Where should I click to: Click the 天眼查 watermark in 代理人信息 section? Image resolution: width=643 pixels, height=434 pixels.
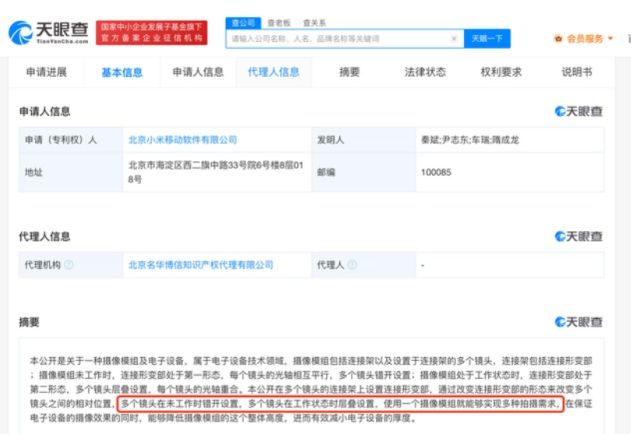click(579, 236)
